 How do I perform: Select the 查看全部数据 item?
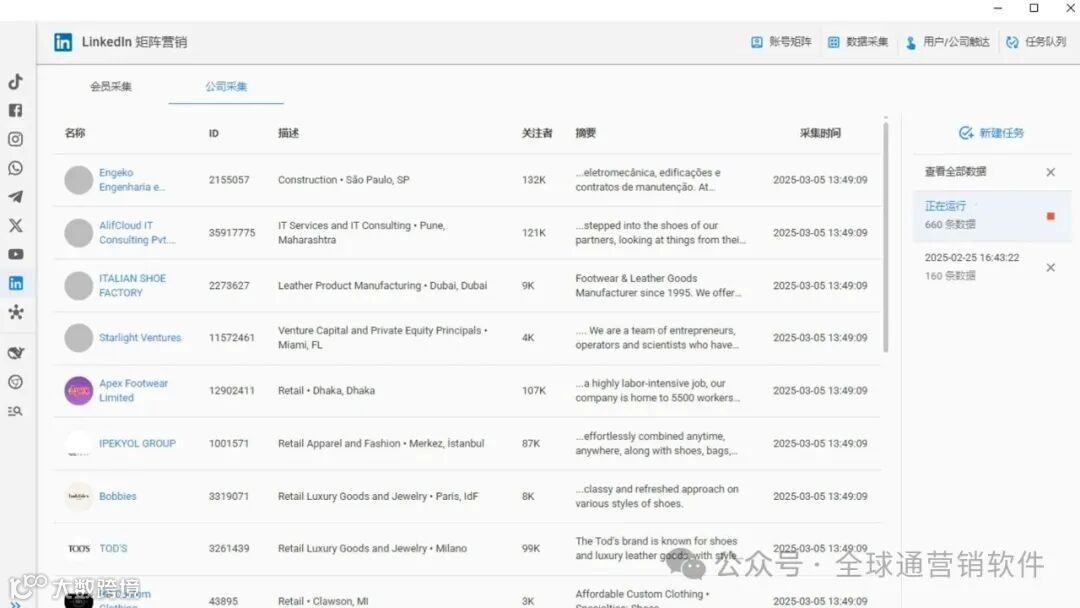955,171
